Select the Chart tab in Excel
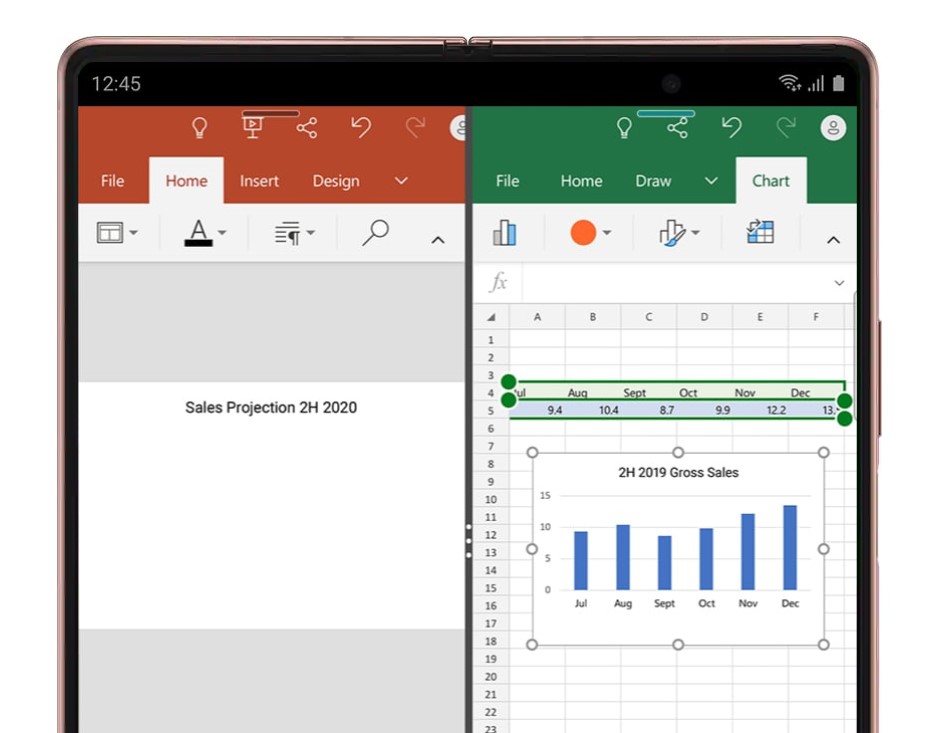Screen dimensions: 943x733 coord(770,181)
